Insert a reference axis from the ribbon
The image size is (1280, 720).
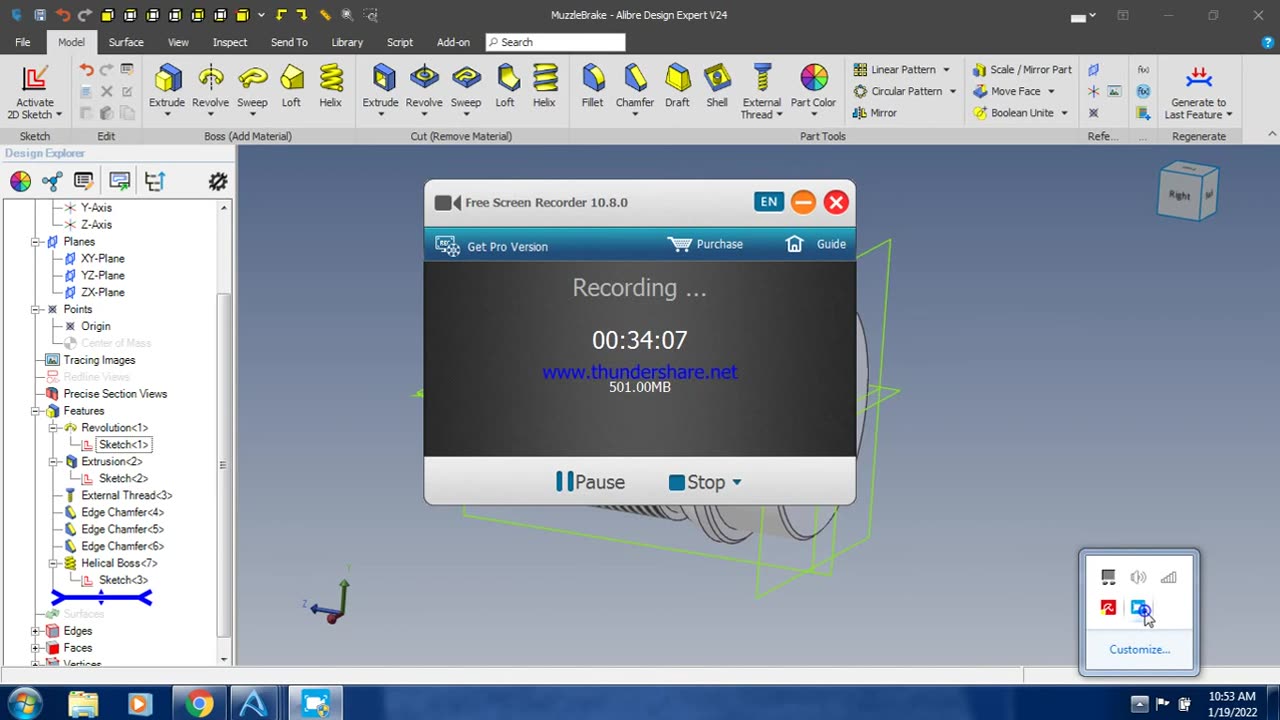click(x=1094, y=91)
